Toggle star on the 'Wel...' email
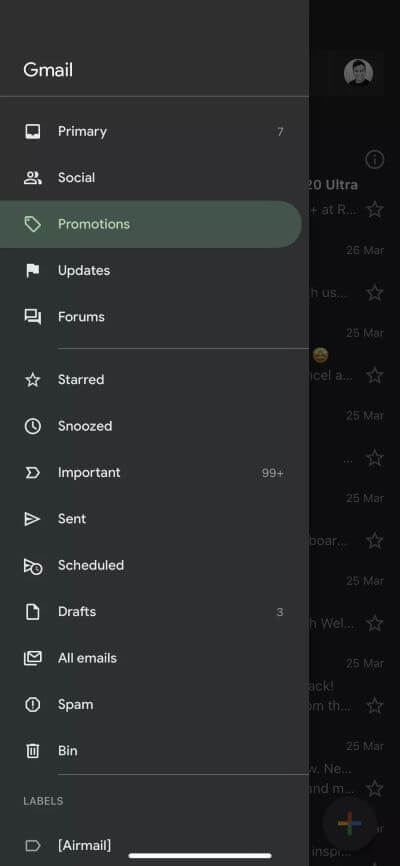The image size is (400, 866). pos(375,624)
